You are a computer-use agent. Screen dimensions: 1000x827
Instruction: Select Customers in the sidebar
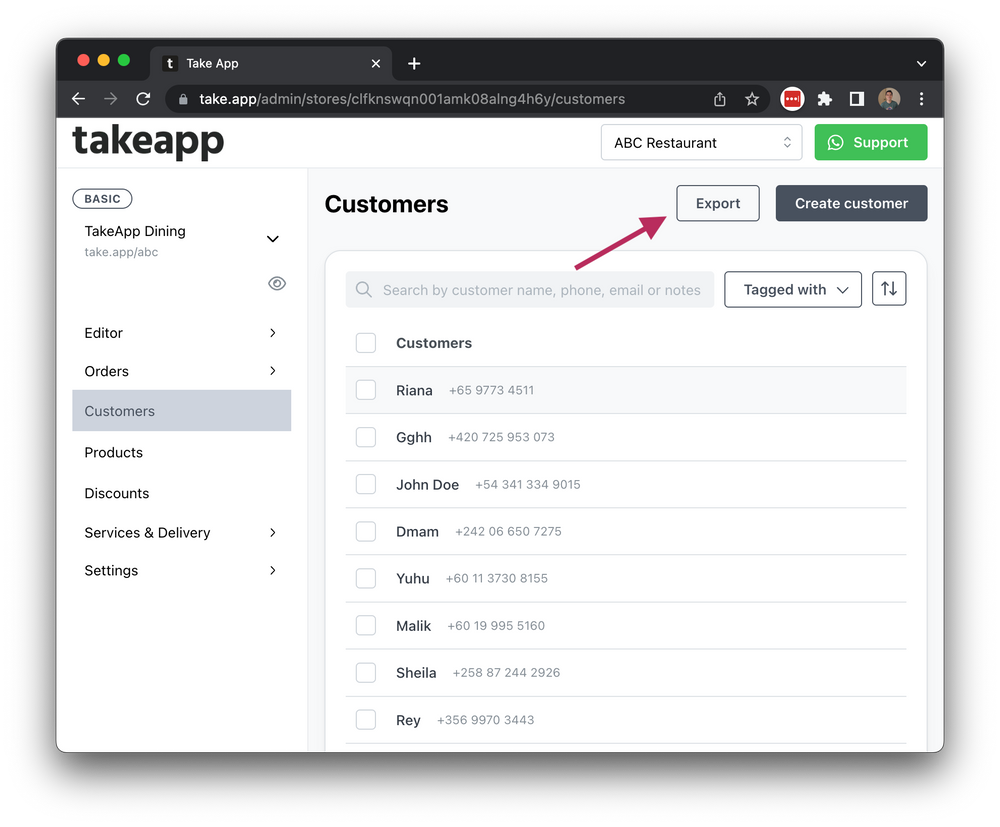pos(181,411)
